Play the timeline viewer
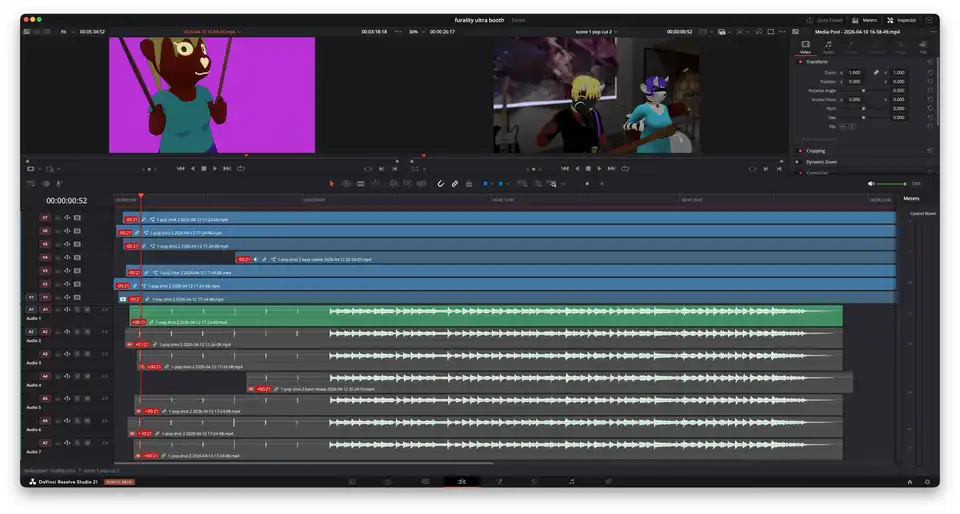The width and height of the screenshot is (960, 514). point(599,168)
